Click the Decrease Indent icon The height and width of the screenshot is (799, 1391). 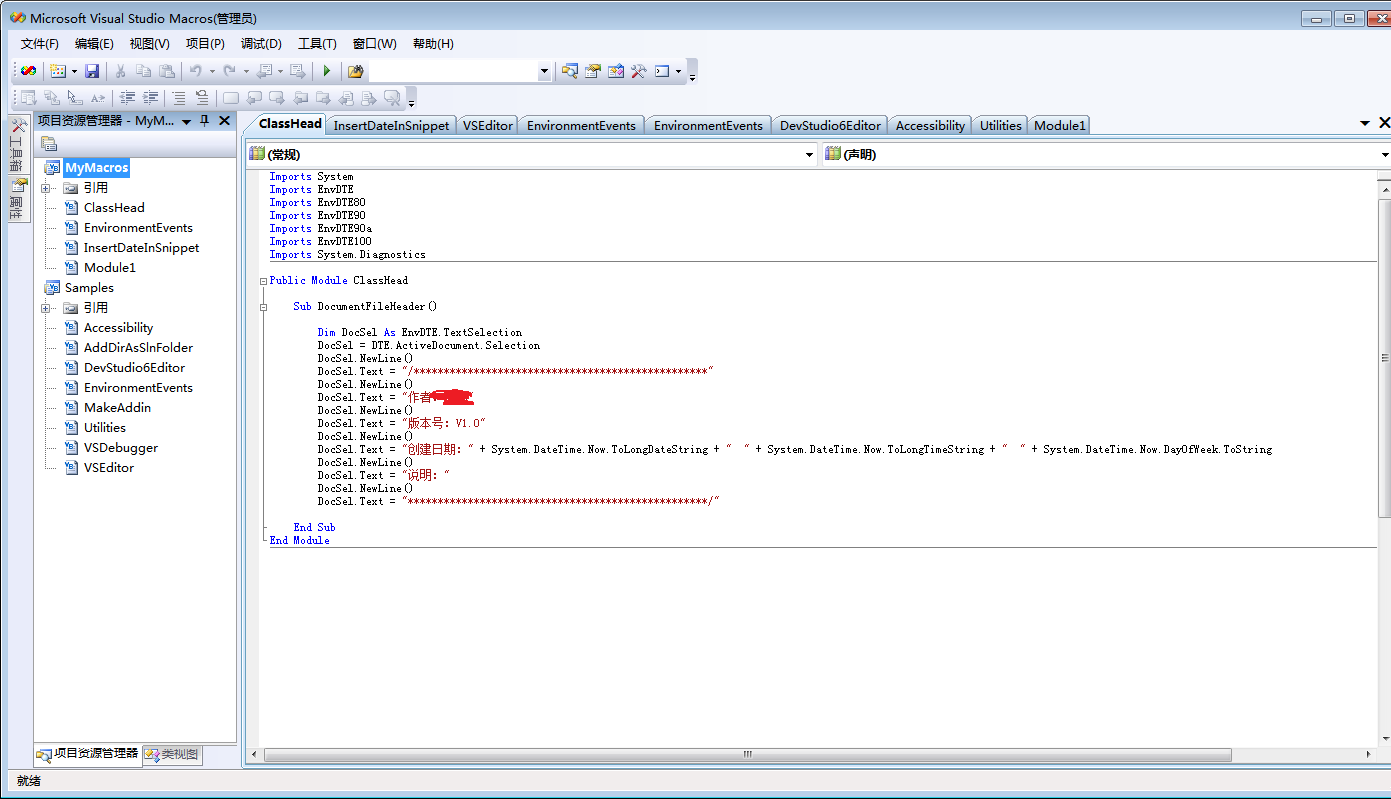tap(127, 97)
